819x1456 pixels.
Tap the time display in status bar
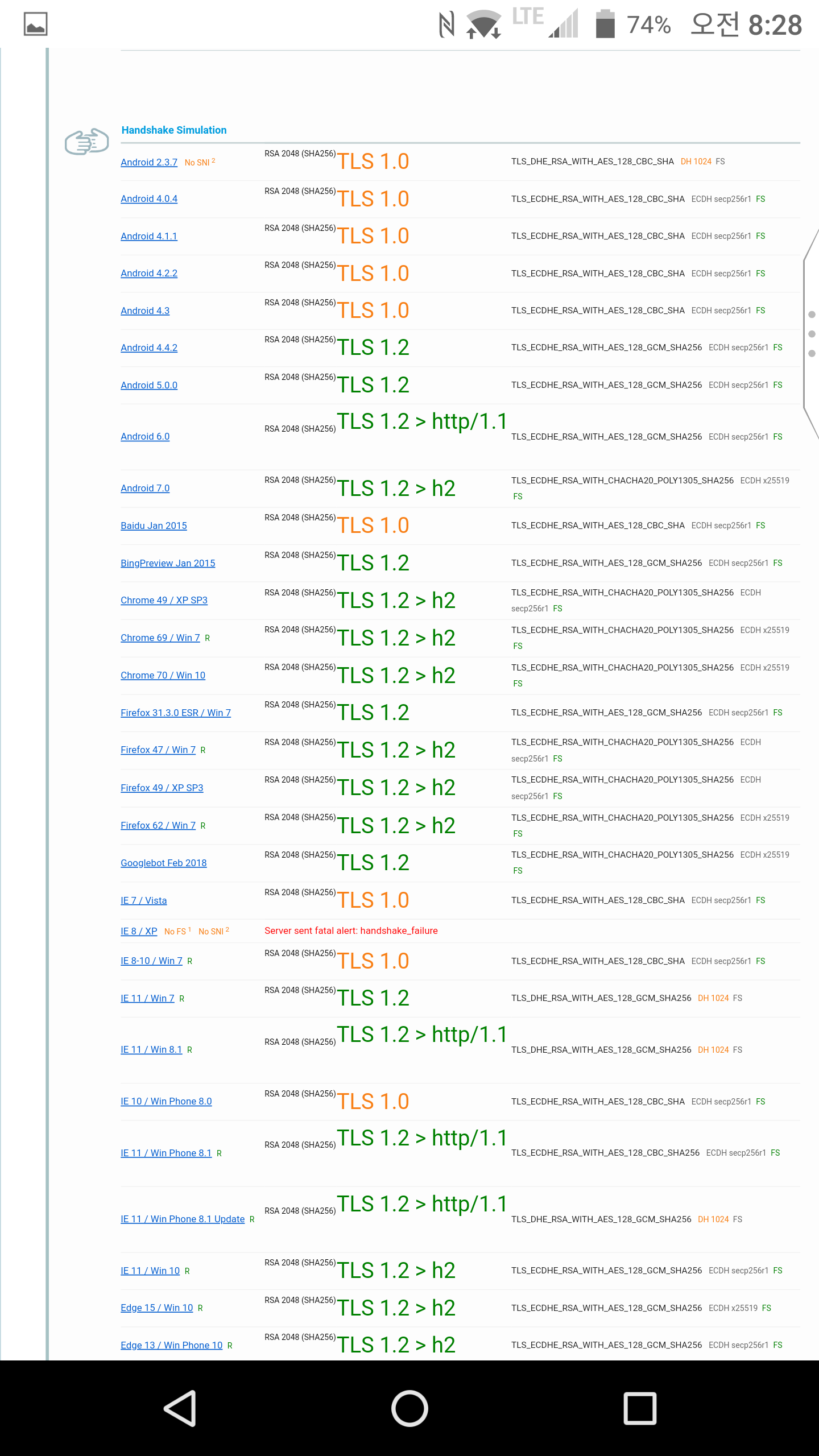pos(746,25)
